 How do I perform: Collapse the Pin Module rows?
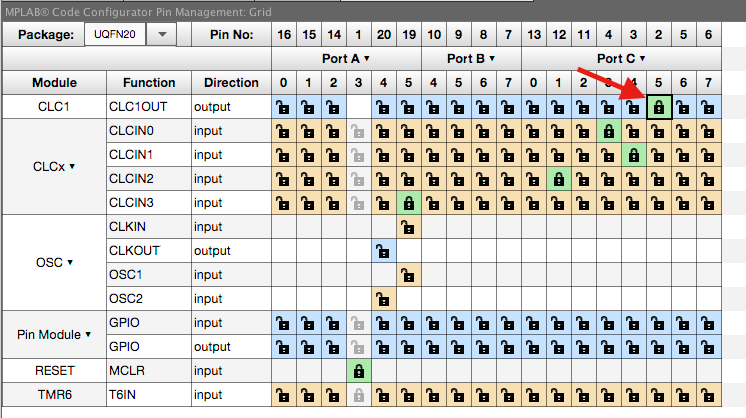87,334
